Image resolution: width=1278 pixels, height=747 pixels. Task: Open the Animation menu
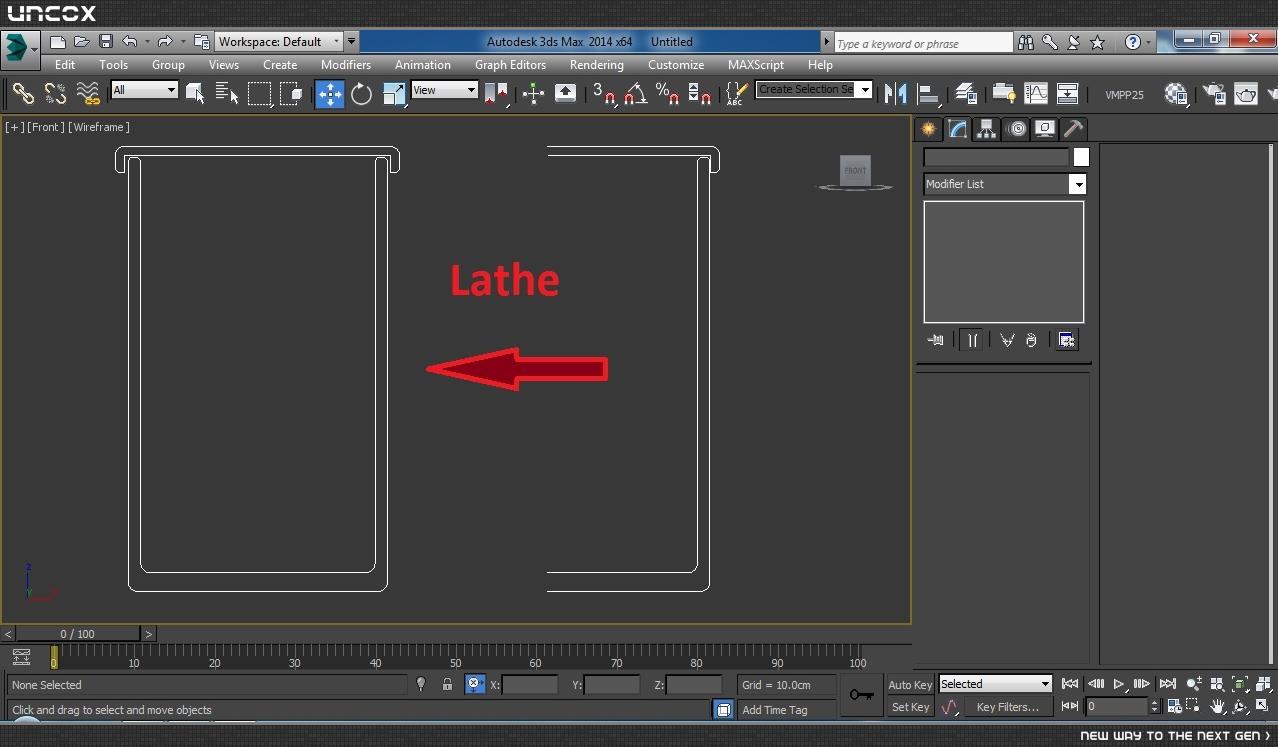(423, 64)
